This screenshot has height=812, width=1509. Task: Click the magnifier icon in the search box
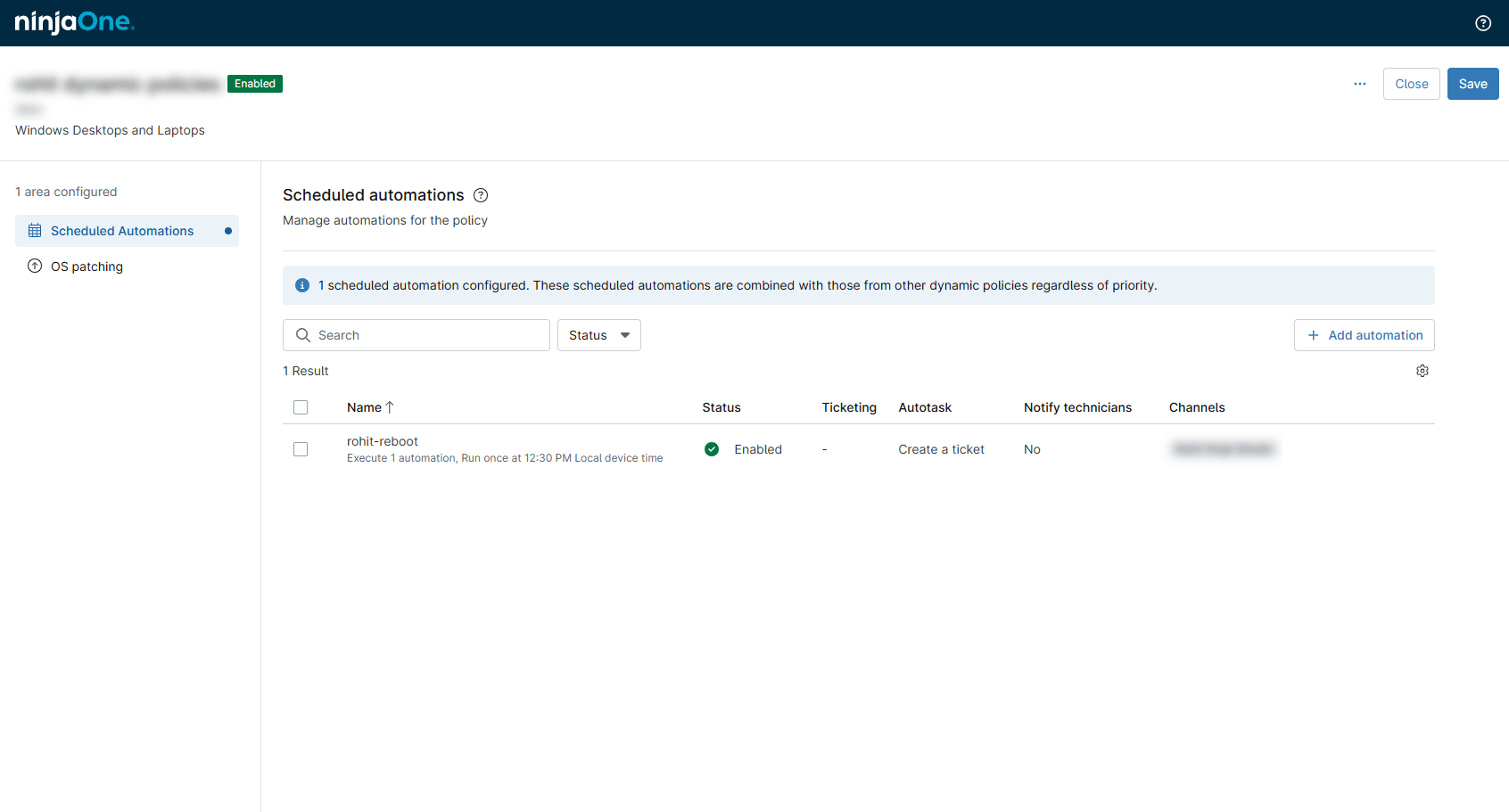pyautogui.click(x=304, y=334)
